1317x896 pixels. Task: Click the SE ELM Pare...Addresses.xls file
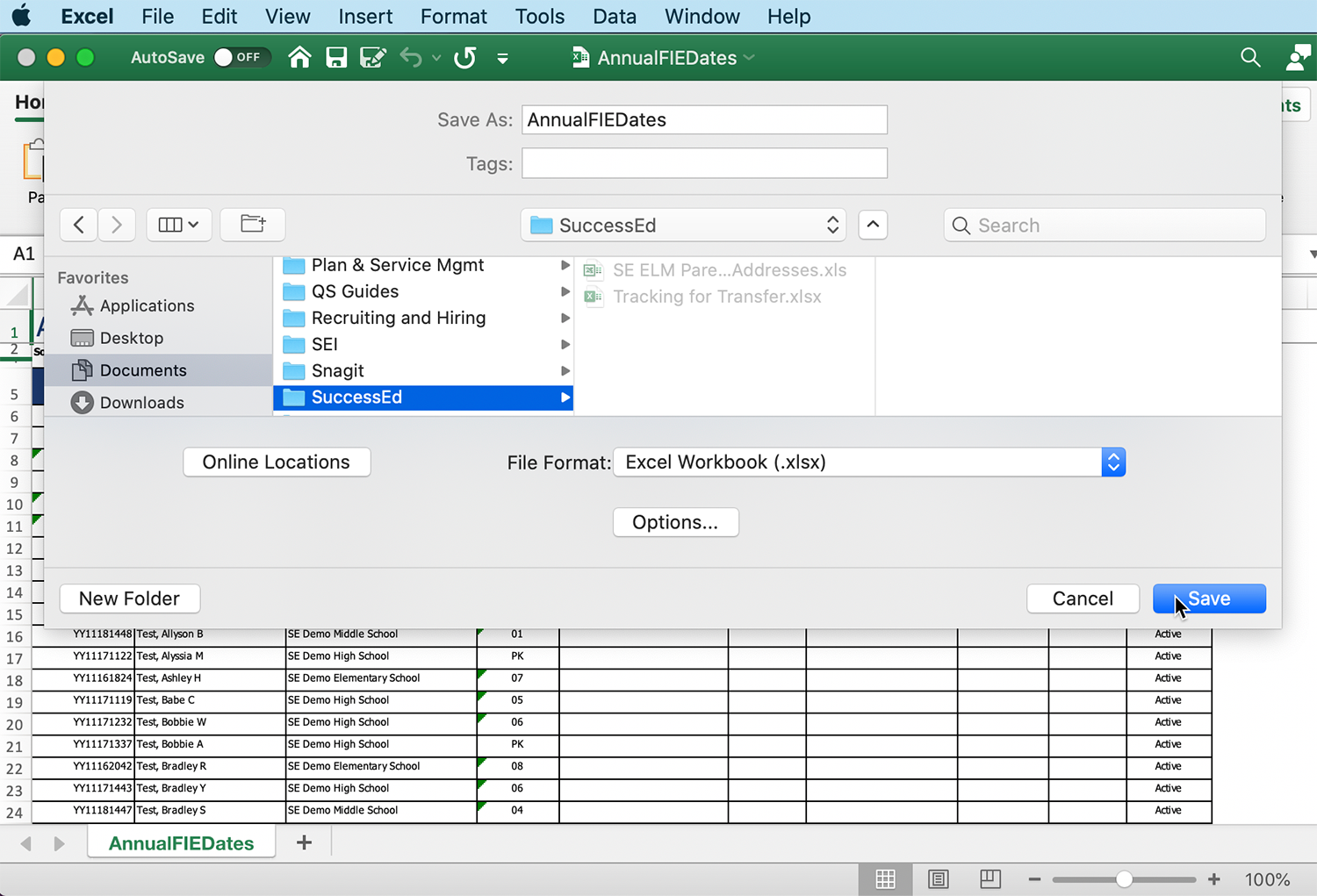716,270
